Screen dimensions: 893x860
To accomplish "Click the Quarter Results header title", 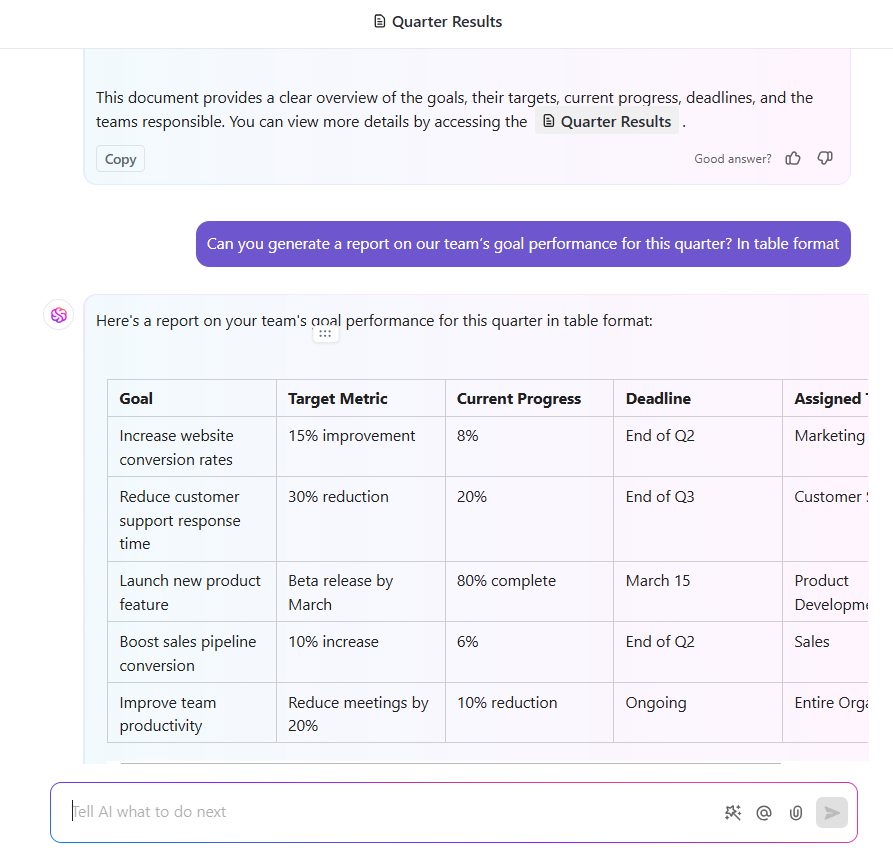I will (447, 21).
